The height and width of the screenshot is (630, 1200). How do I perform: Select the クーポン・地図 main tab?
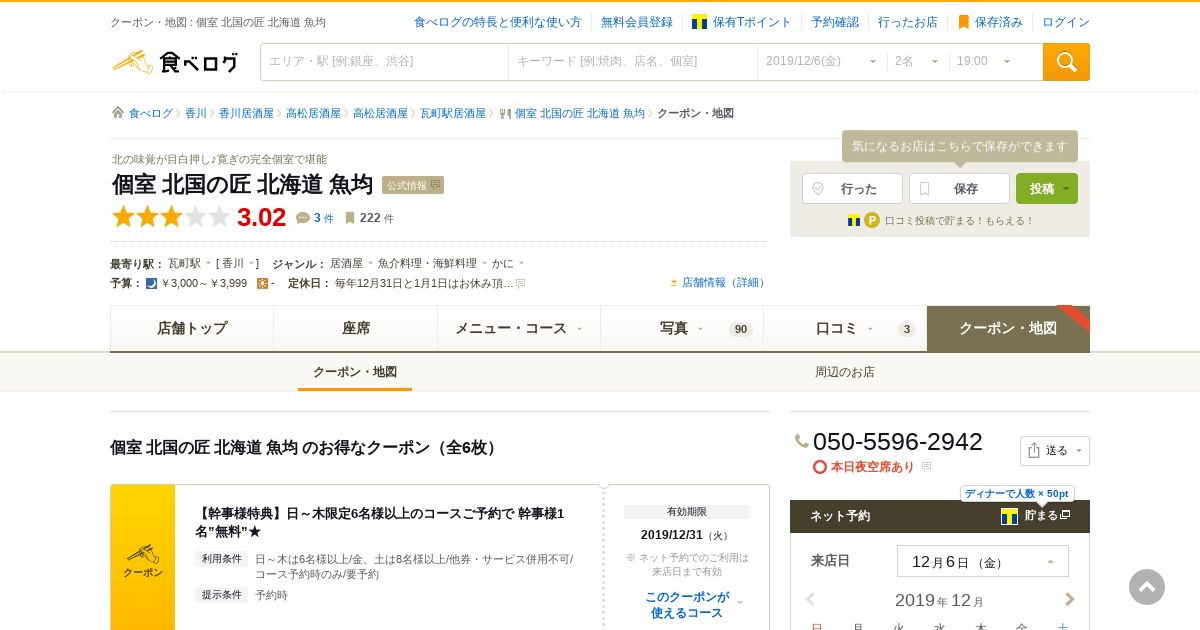tap(1008, 328)
